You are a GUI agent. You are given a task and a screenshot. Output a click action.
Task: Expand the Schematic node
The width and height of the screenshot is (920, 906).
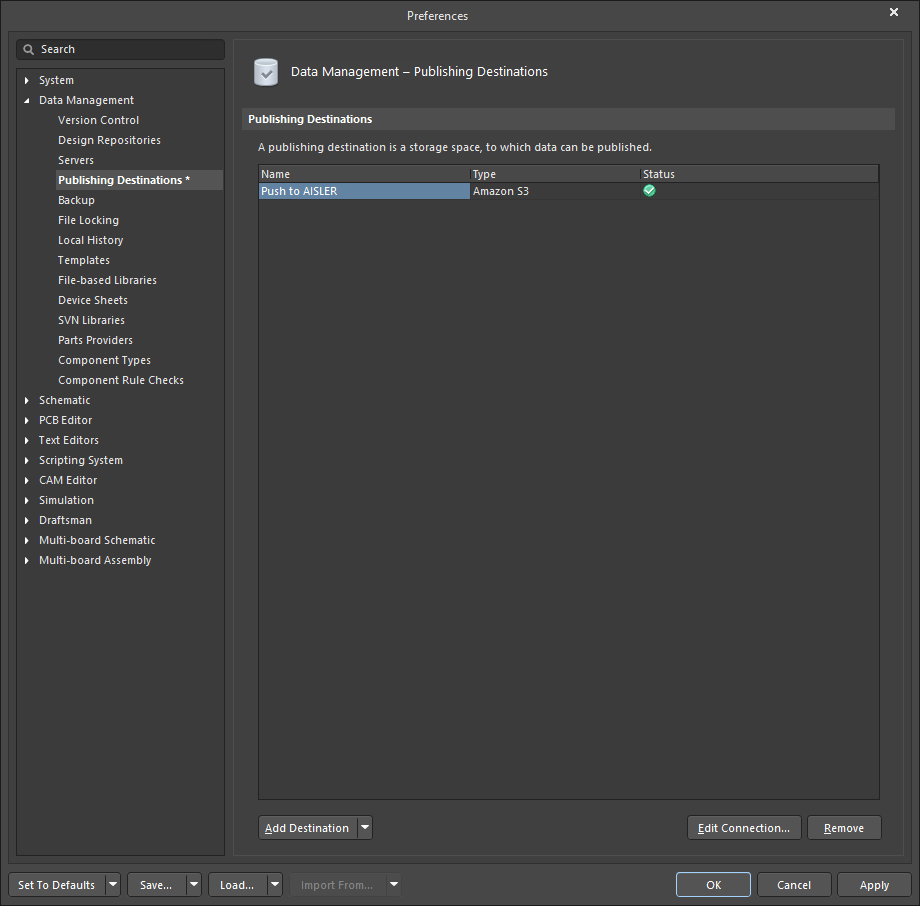[x=26, y=400]
